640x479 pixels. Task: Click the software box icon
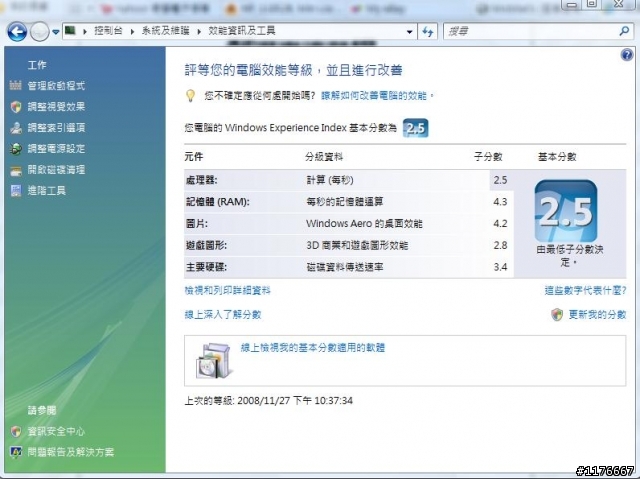(213, 361)
